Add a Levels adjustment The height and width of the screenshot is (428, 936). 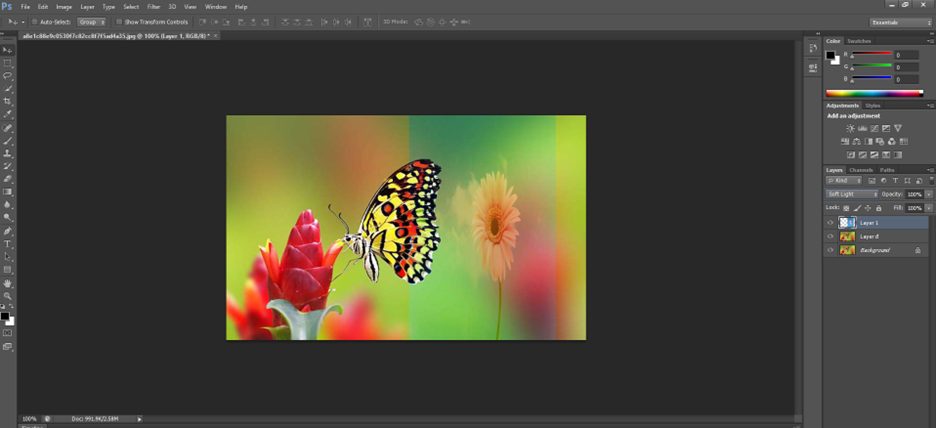pyautogui.click(x=863, y=128)
